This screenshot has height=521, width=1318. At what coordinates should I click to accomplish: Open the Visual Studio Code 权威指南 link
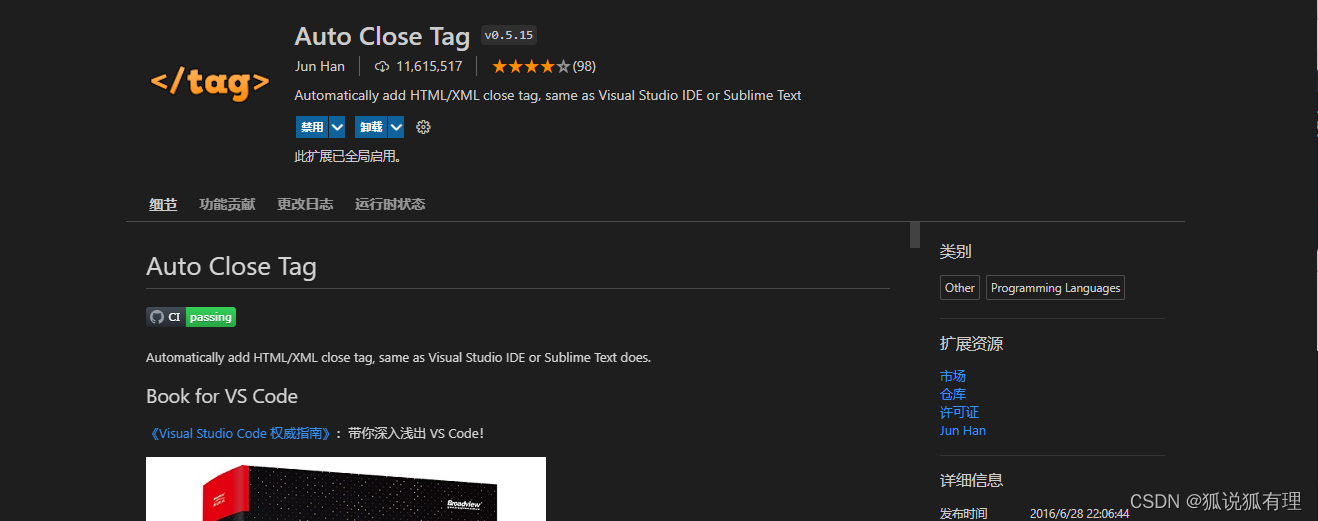pos(239,434)
